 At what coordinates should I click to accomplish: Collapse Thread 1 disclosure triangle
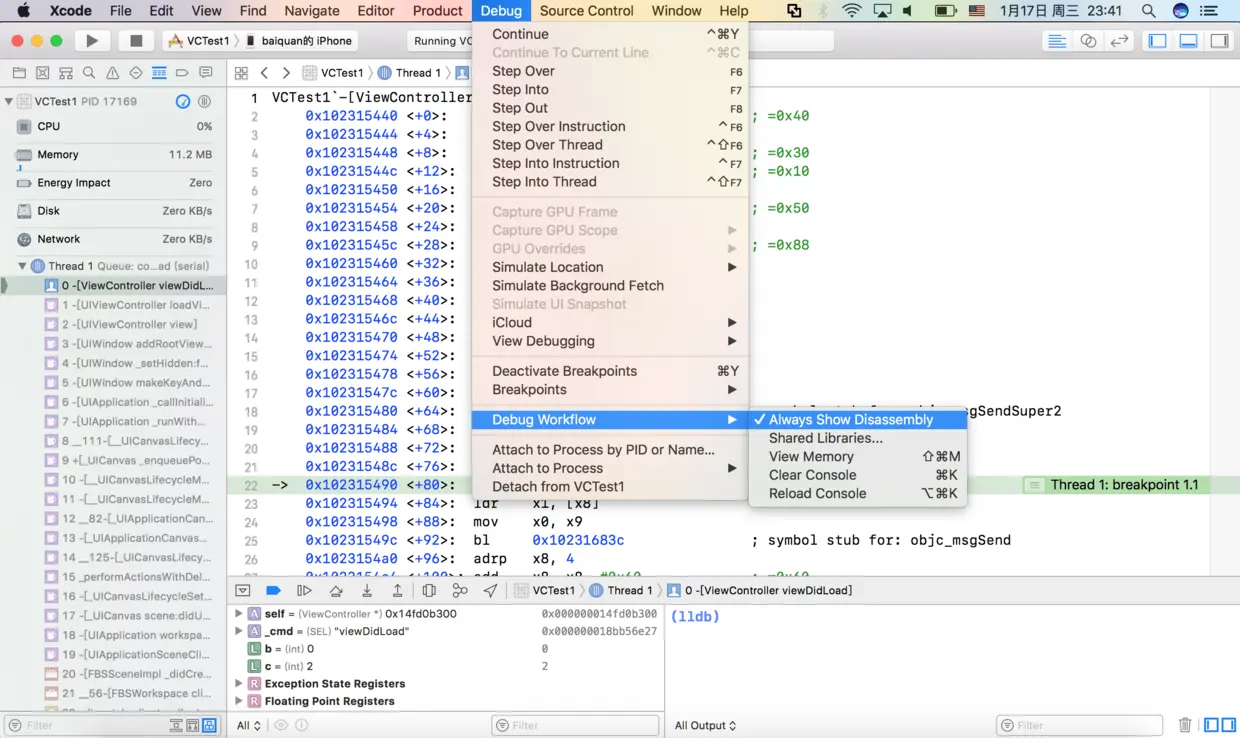pos(23,266)
